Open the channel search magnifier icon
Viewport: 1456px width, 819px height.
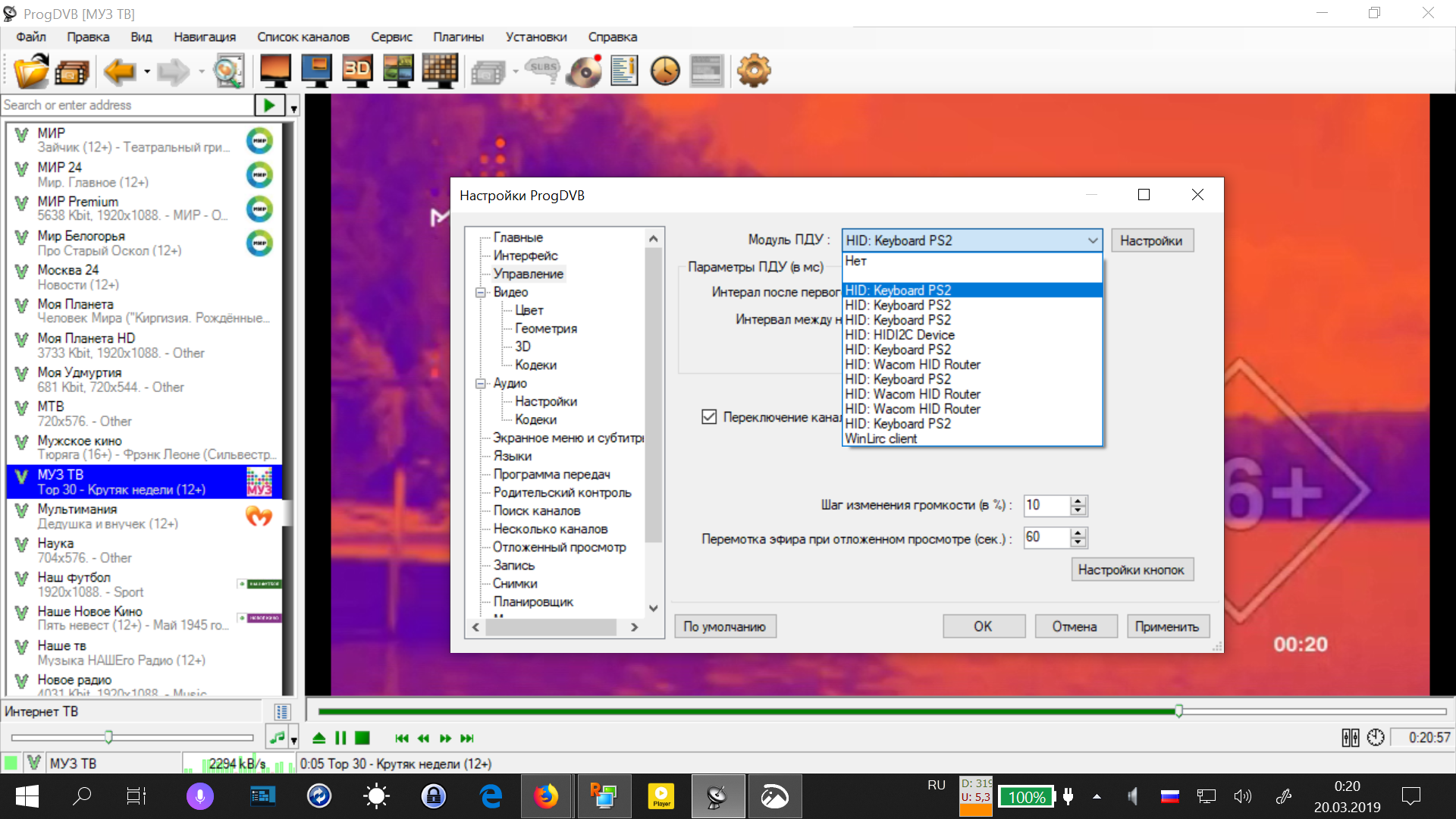pos(228,71)
